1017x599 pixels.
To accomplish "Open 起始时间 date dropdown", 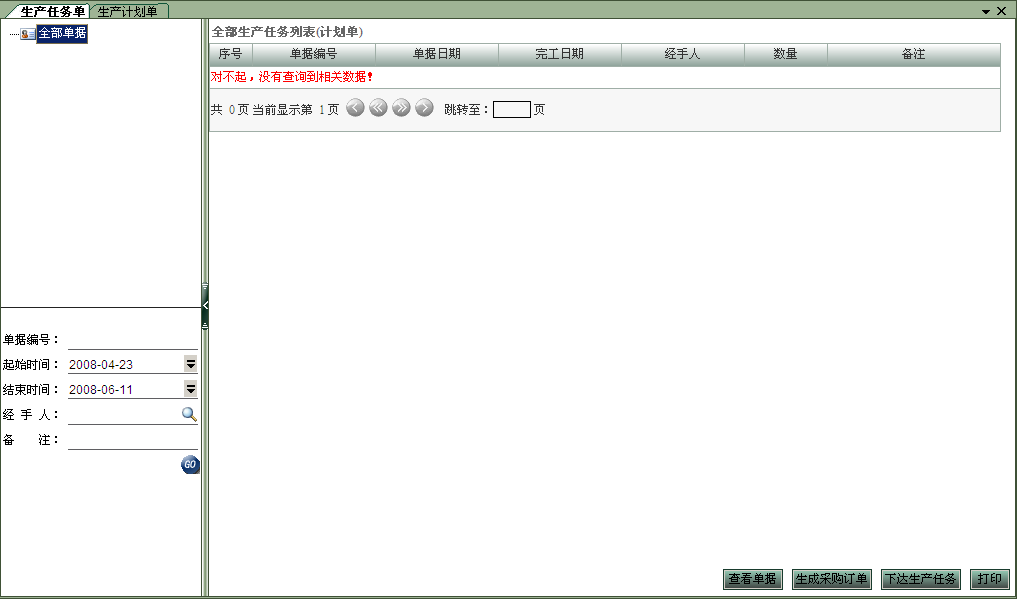I will click(191, 364).
